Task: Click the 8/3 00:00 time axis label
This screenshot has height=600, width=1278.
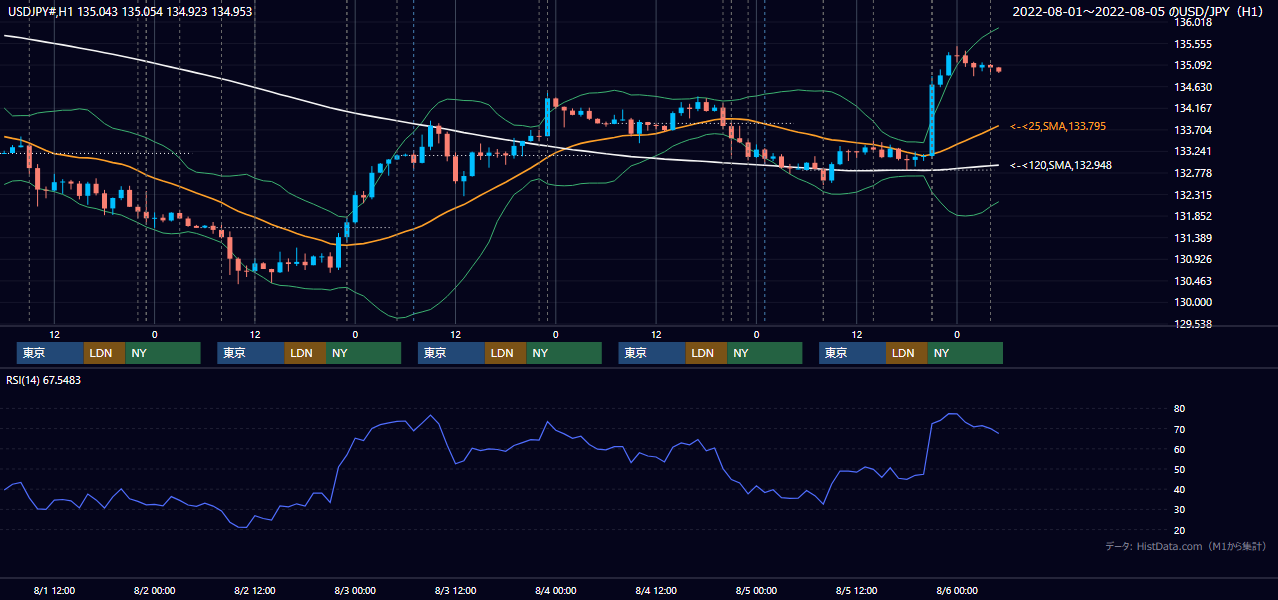Action: [x=355, y=590]
